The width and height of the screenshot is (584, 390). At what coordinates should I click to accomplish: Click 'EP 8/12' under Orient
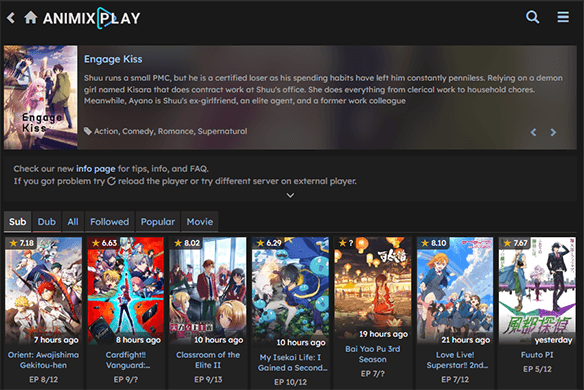click(44, 379)
